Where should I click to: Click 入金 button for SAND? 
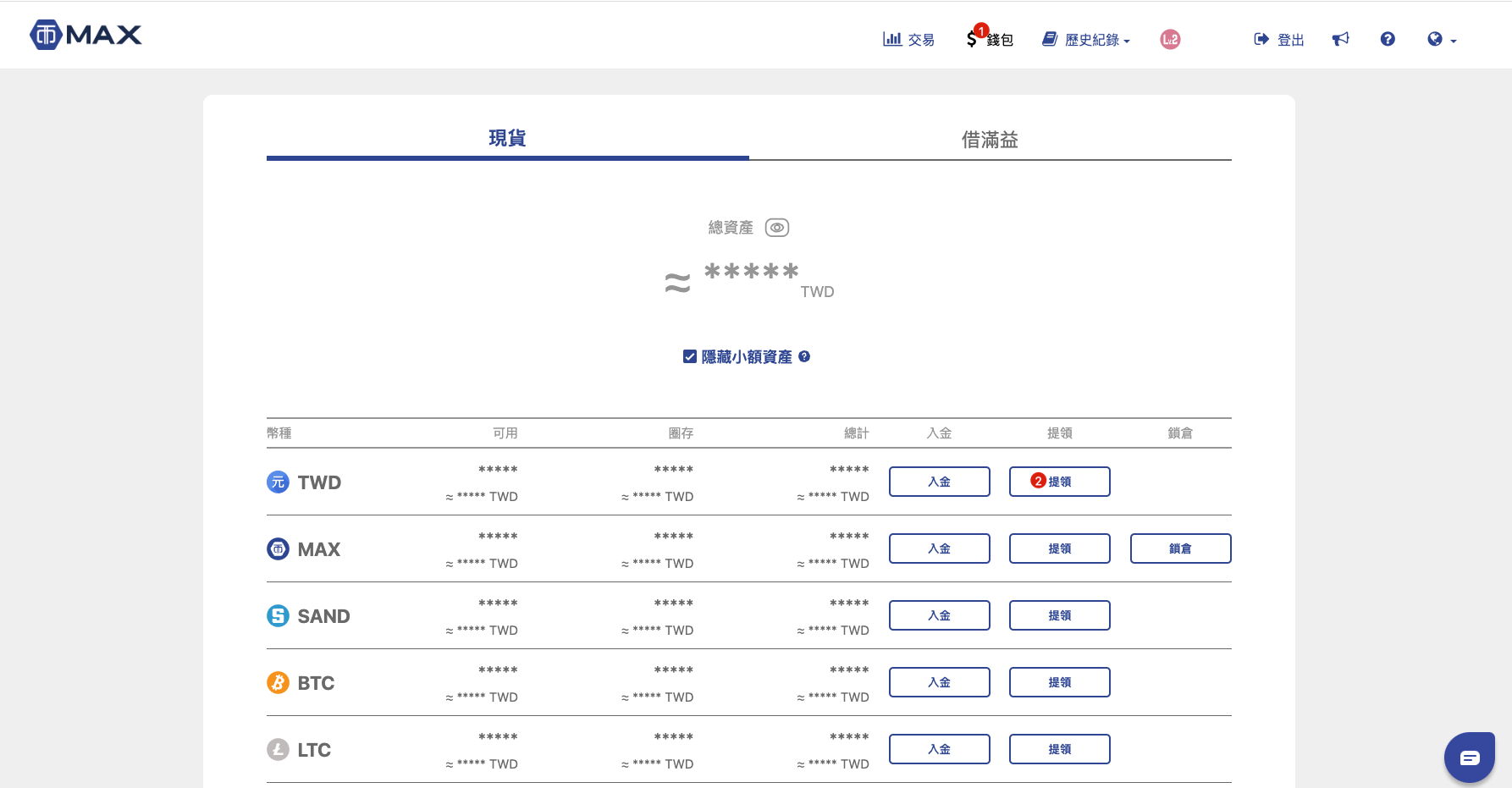pyautogui.click(x=940, y=615)
